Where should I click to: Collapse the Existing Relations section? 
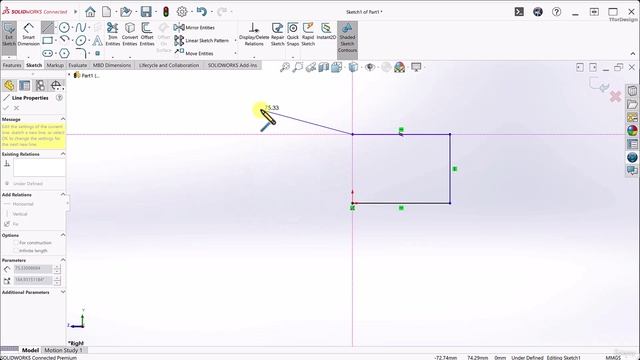point(63,154)
